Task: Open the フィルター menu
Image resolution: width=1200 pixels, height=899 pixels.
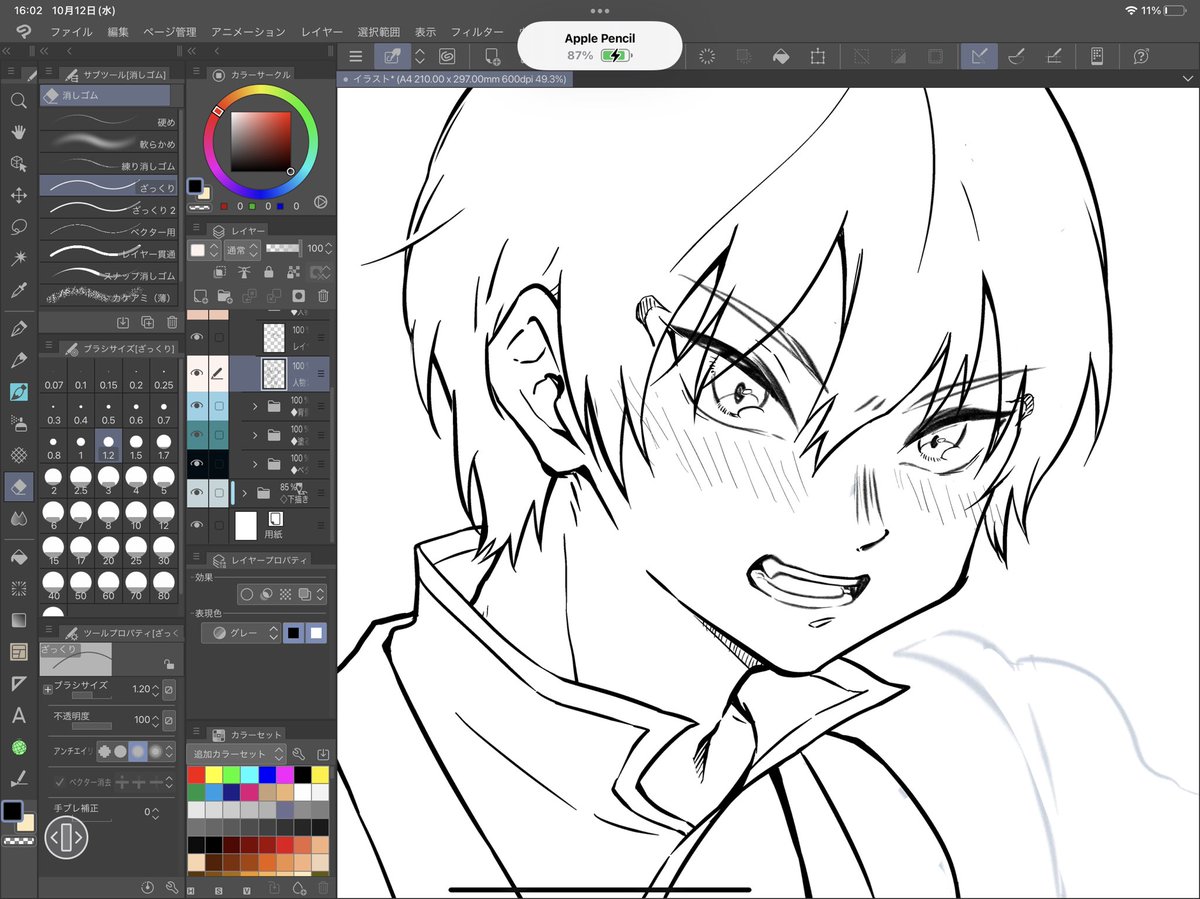Action: point(477,32)
